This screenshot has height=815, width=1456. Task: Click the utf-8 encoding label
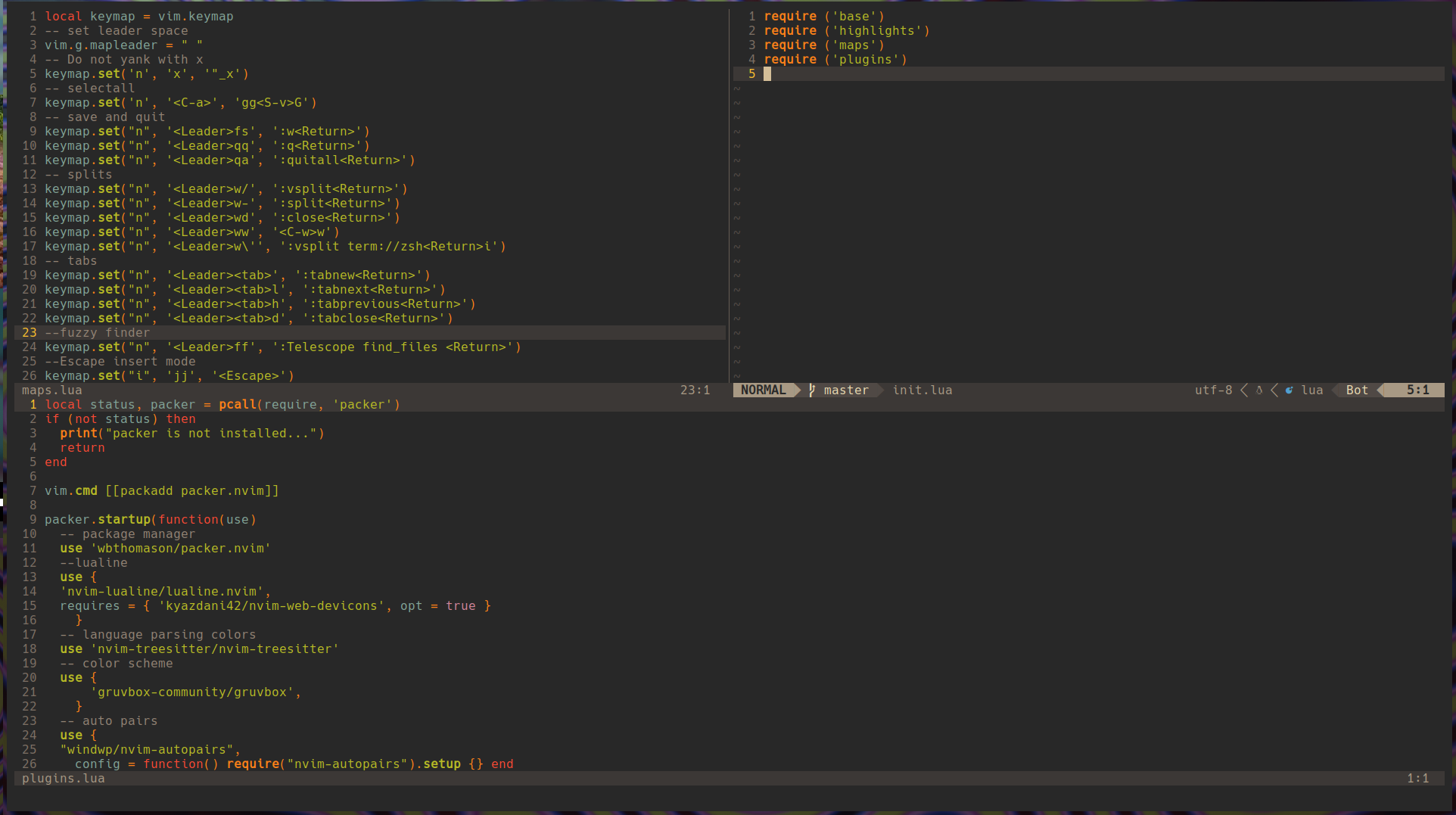coord(1213,390)
